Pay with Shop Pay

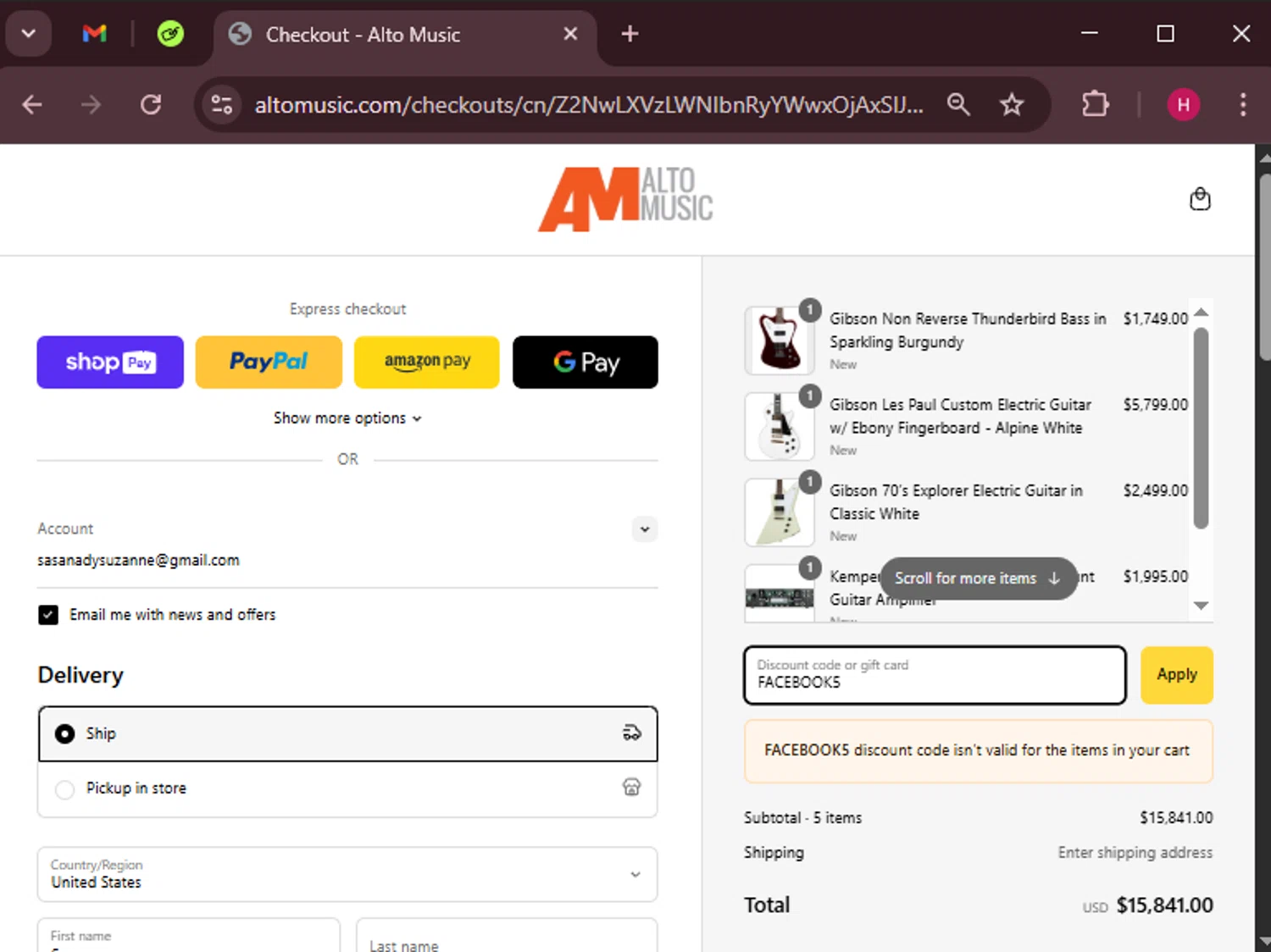click(x=110, y=363)
